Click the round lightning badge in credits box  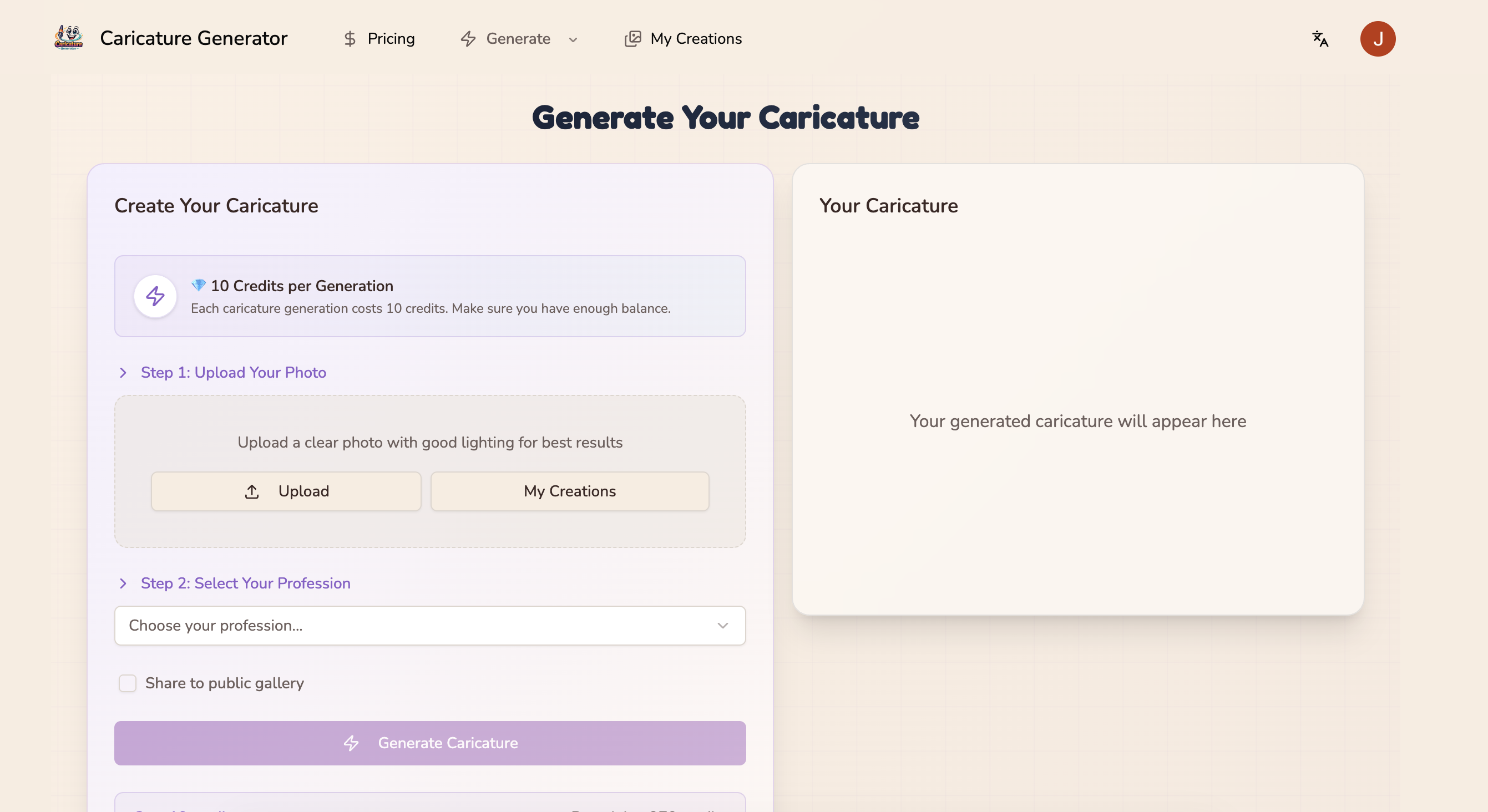pos(155,296)
